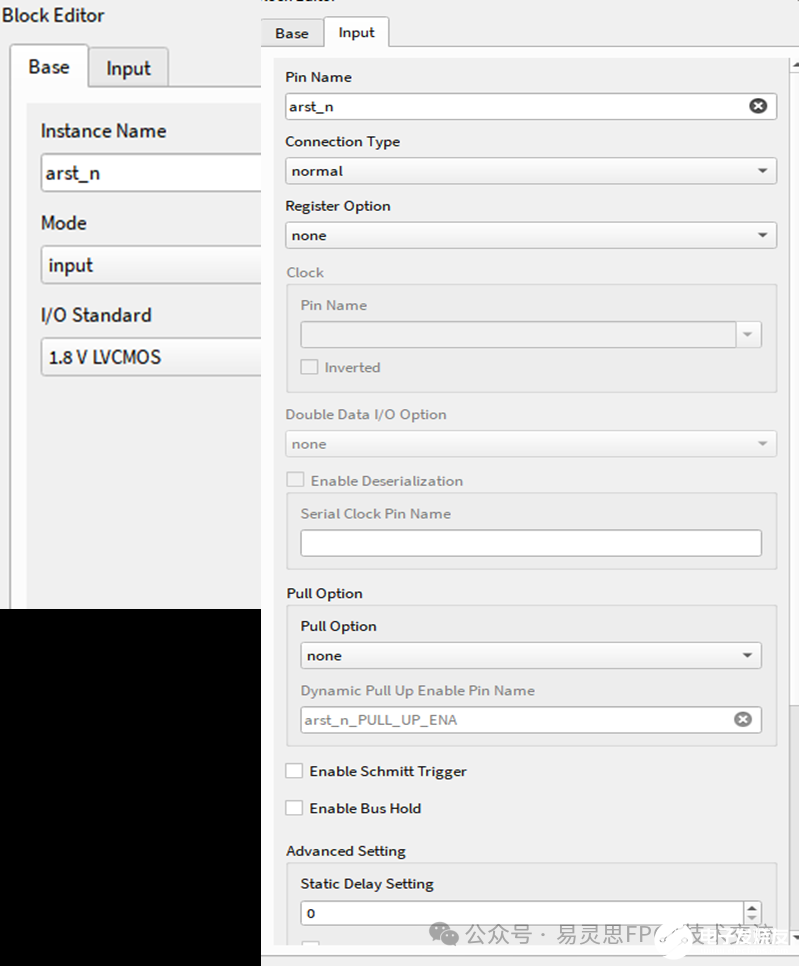The height and width of the screenshot is (966, 799).
Task: Select Input tab in right panel
Action: (356, 32)
